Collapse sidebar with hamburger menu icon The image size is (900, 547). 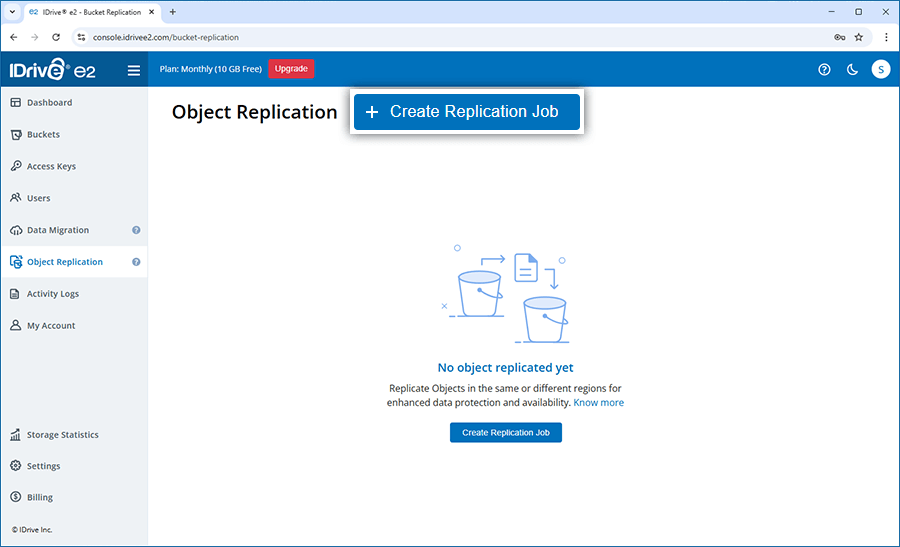[134, 70]
